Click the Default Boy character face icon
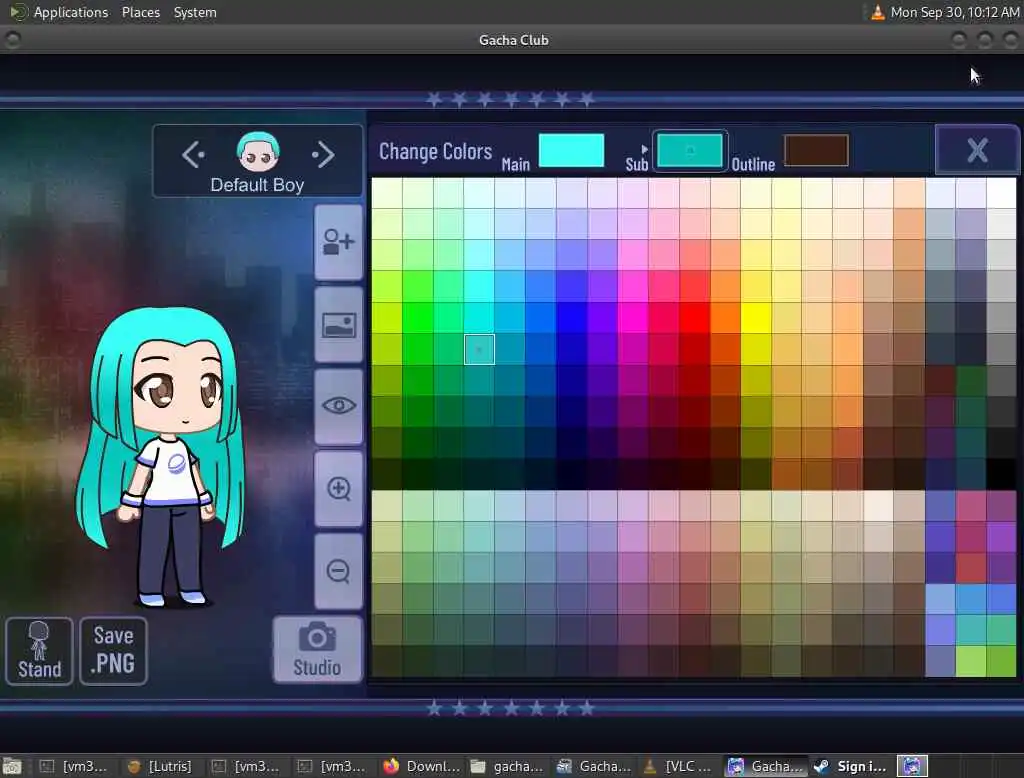The height and width of the screenshot is (778, 1024). [258, 151]
